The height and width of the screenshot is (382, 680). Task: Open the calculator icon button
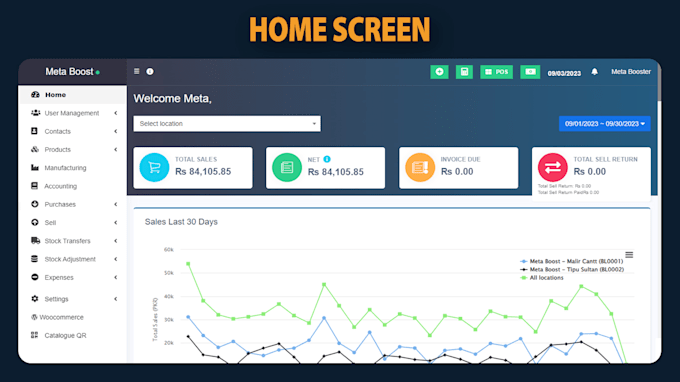464,72
